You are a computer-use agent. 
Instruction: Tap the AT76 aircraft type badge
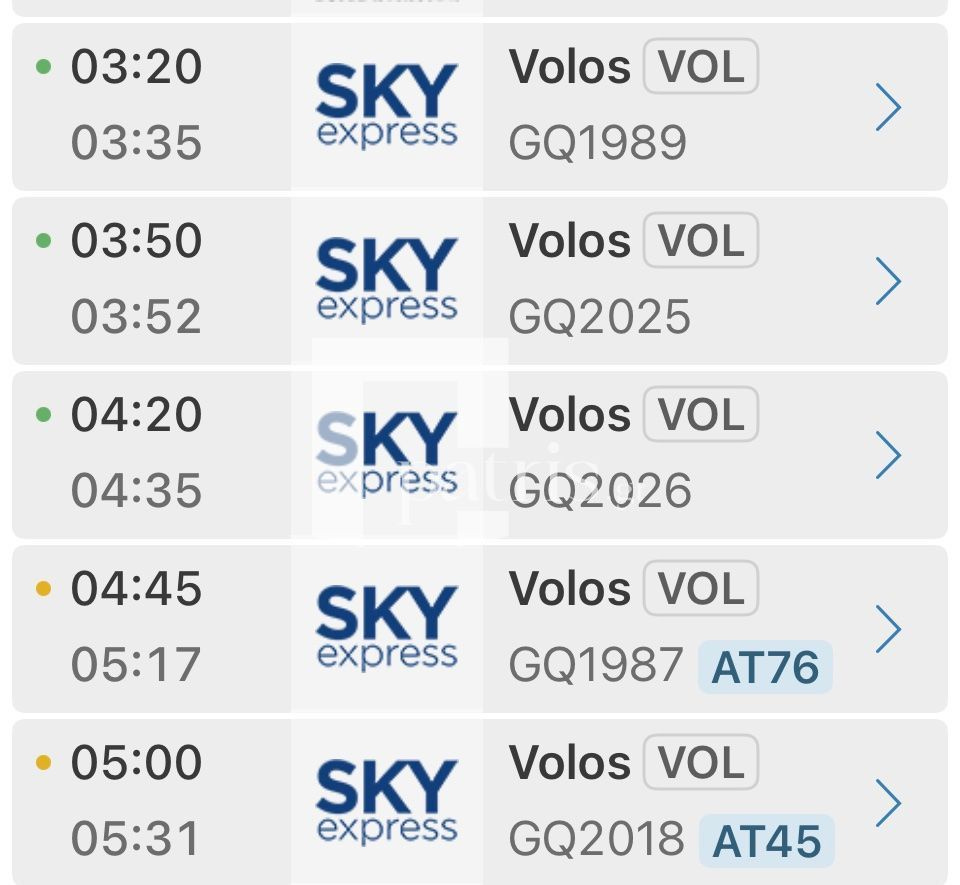pos(765,667)
